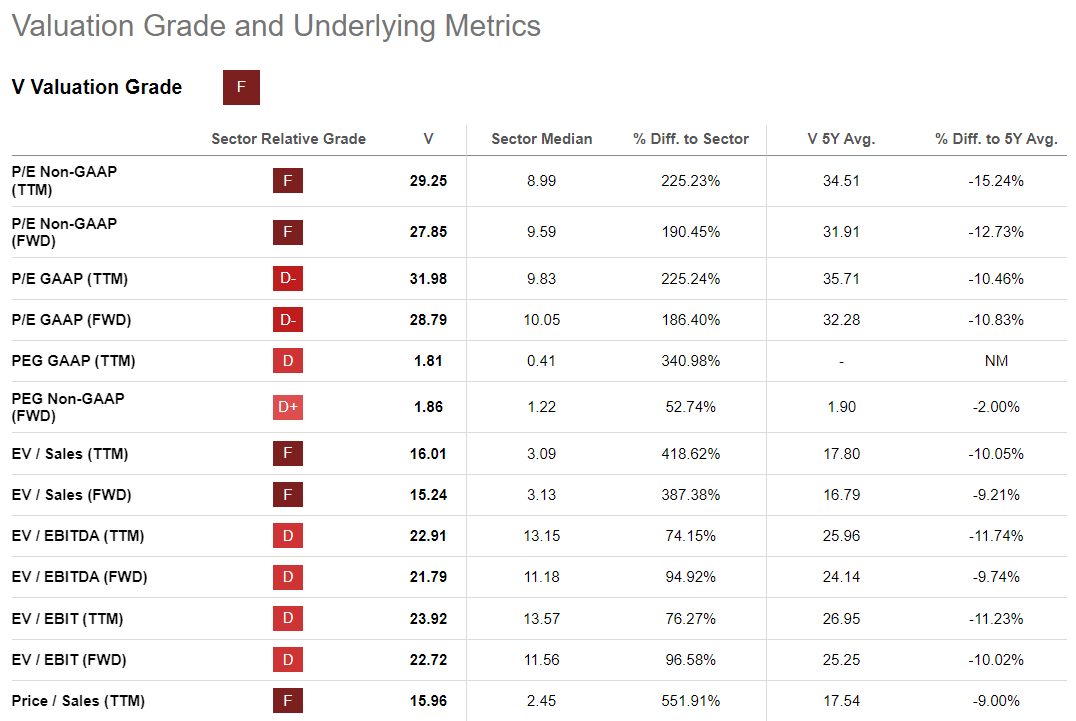
Task: Select the EV / EBIT (FWD) metric label
Action: pos(69,660)
